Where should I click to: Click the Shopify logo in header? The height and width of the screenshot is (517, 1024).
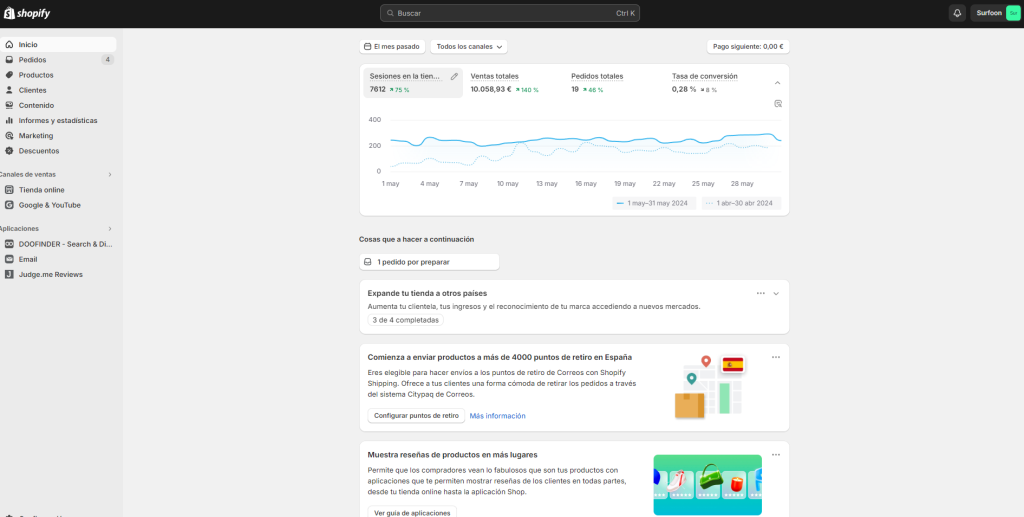(27, 13)
